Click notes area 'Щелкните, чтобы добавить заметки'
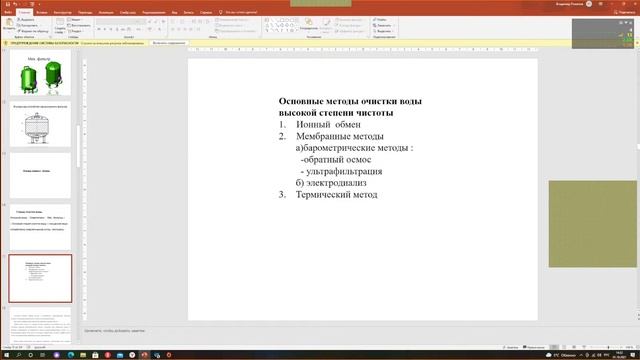This screenshot has height=360, width=640. 114,331
